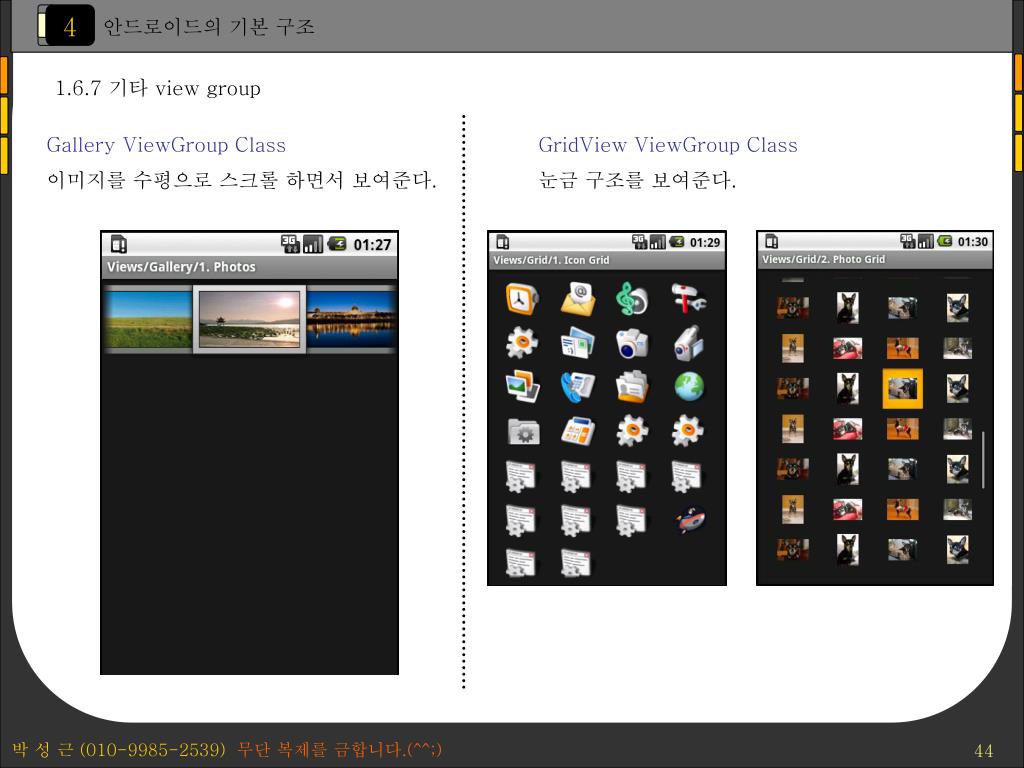
Task: Tap the green globe browser icon
Action: coord(689,387)
